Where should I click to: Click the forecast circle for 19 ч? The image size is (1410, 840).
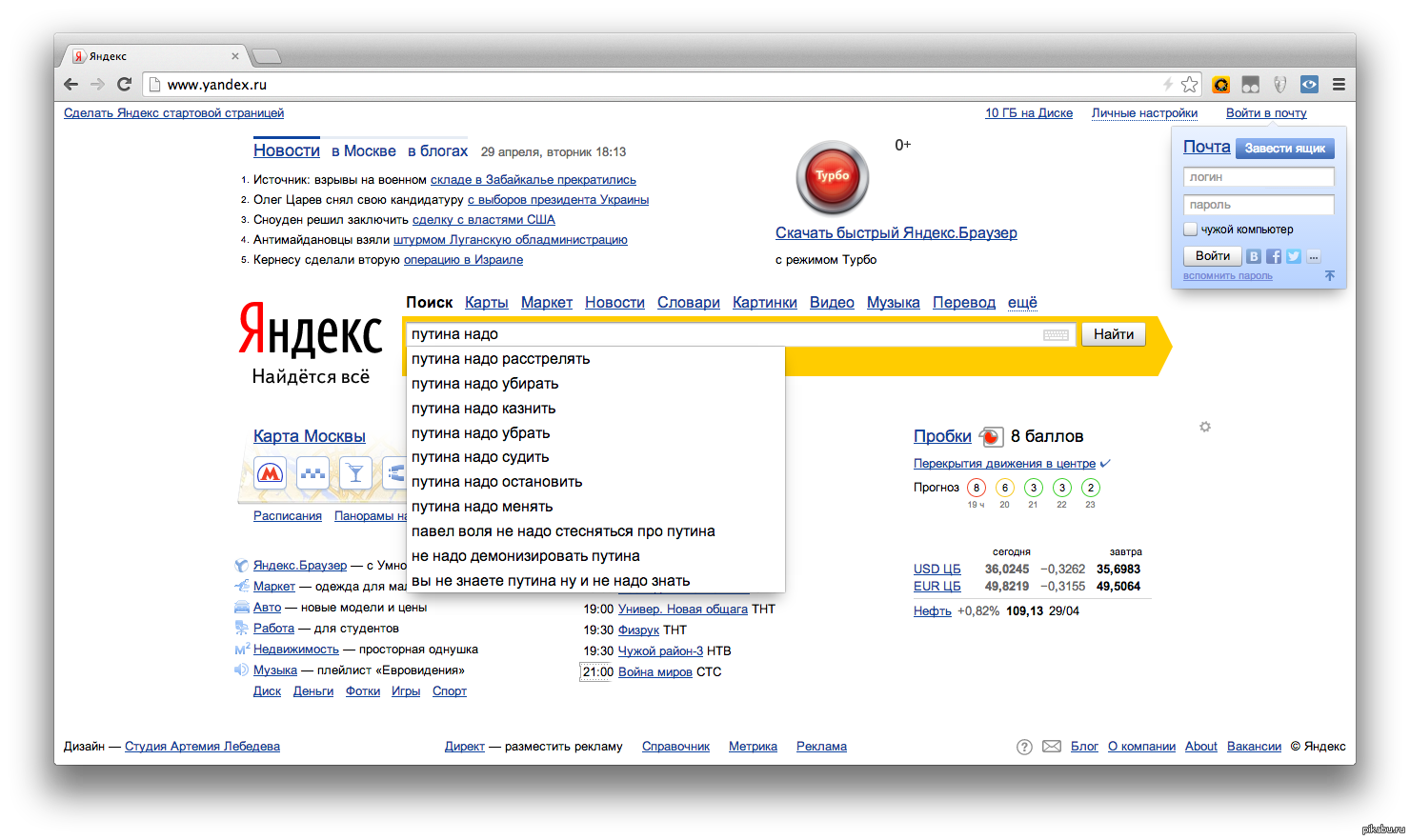977,487
